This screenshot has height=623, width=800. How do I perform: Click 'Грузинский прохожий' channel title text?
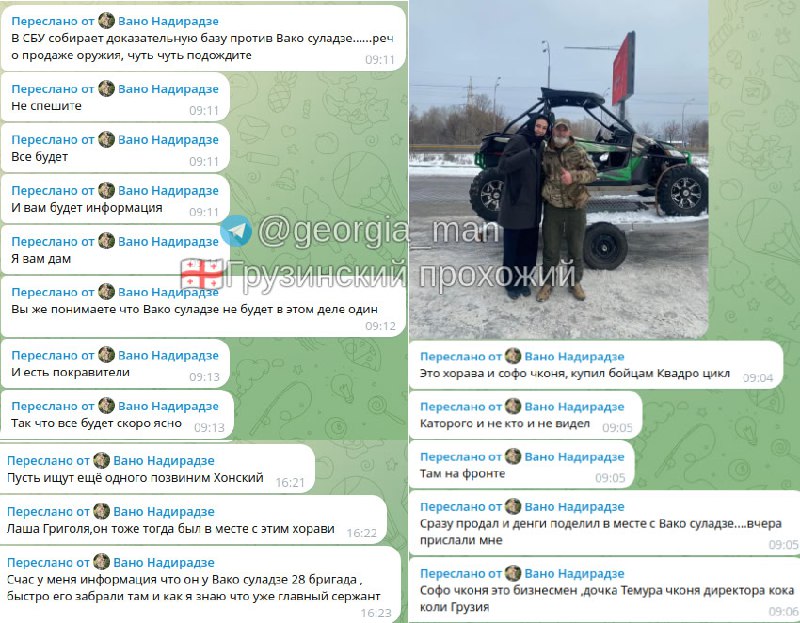click(401, 274)
